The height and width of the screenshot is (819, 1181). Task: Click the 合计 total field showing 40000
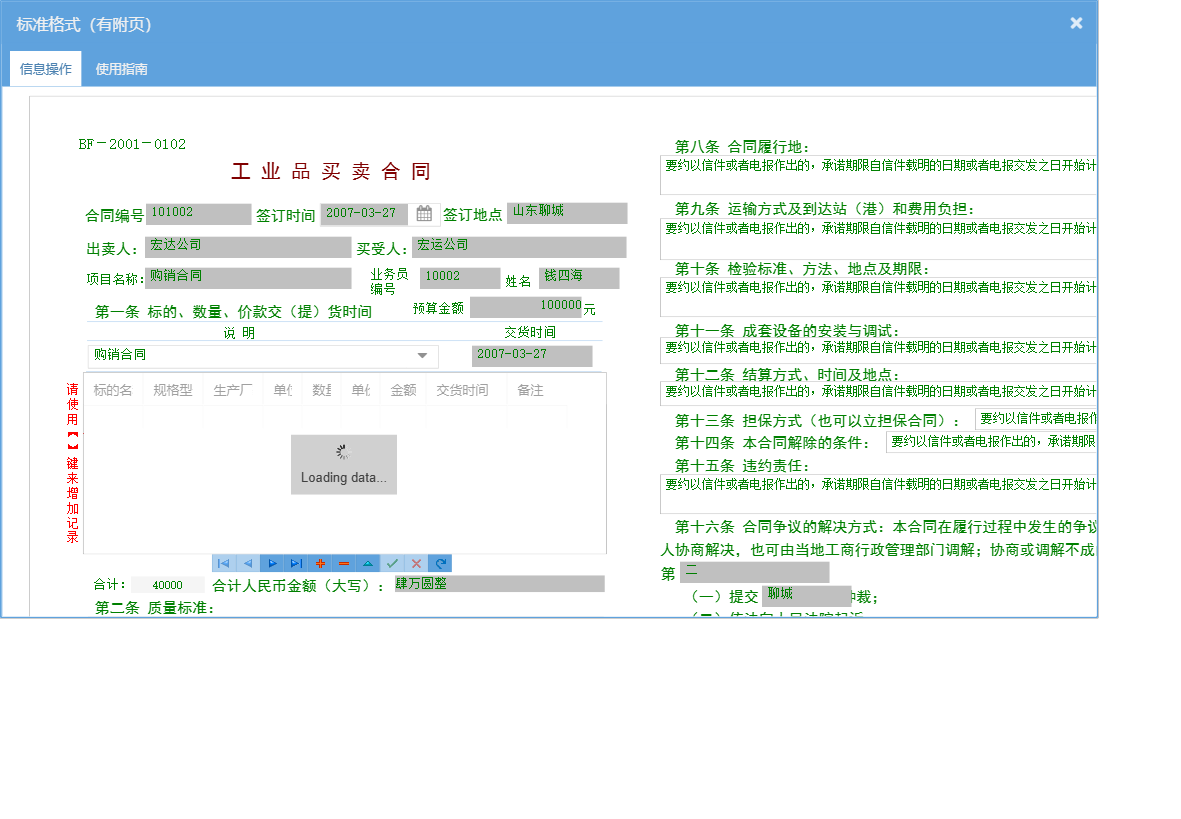(x=167, y=585)
